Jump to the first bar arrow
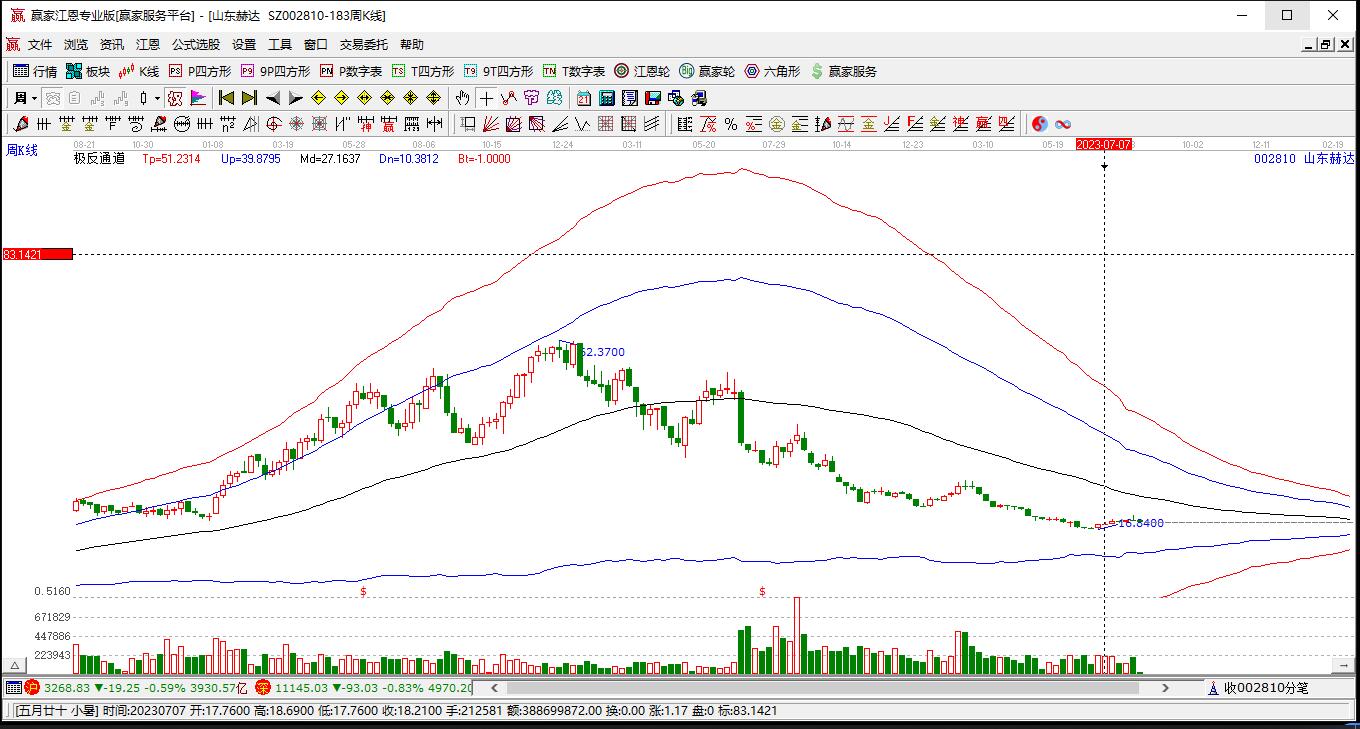This screenshot has width=1360, height=729. pos(227,98)
